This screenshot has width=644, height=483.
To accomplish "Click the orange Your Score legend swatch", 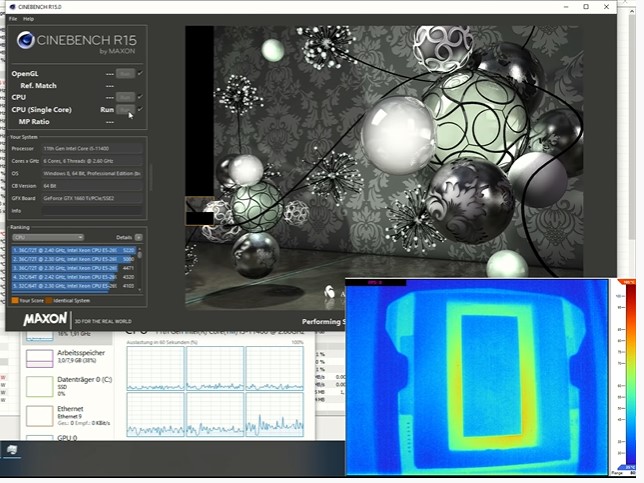I will pyautogui.click(x=14, y=300).
